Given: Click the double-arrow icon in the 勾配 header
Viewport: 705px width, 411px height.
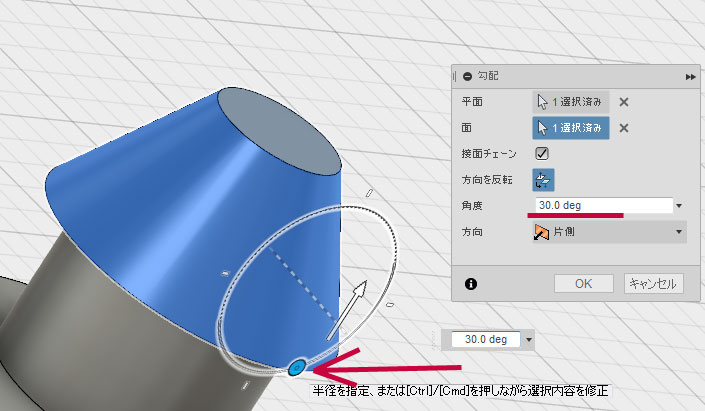Looking at the screenshot, I should [x=690, y=77].
